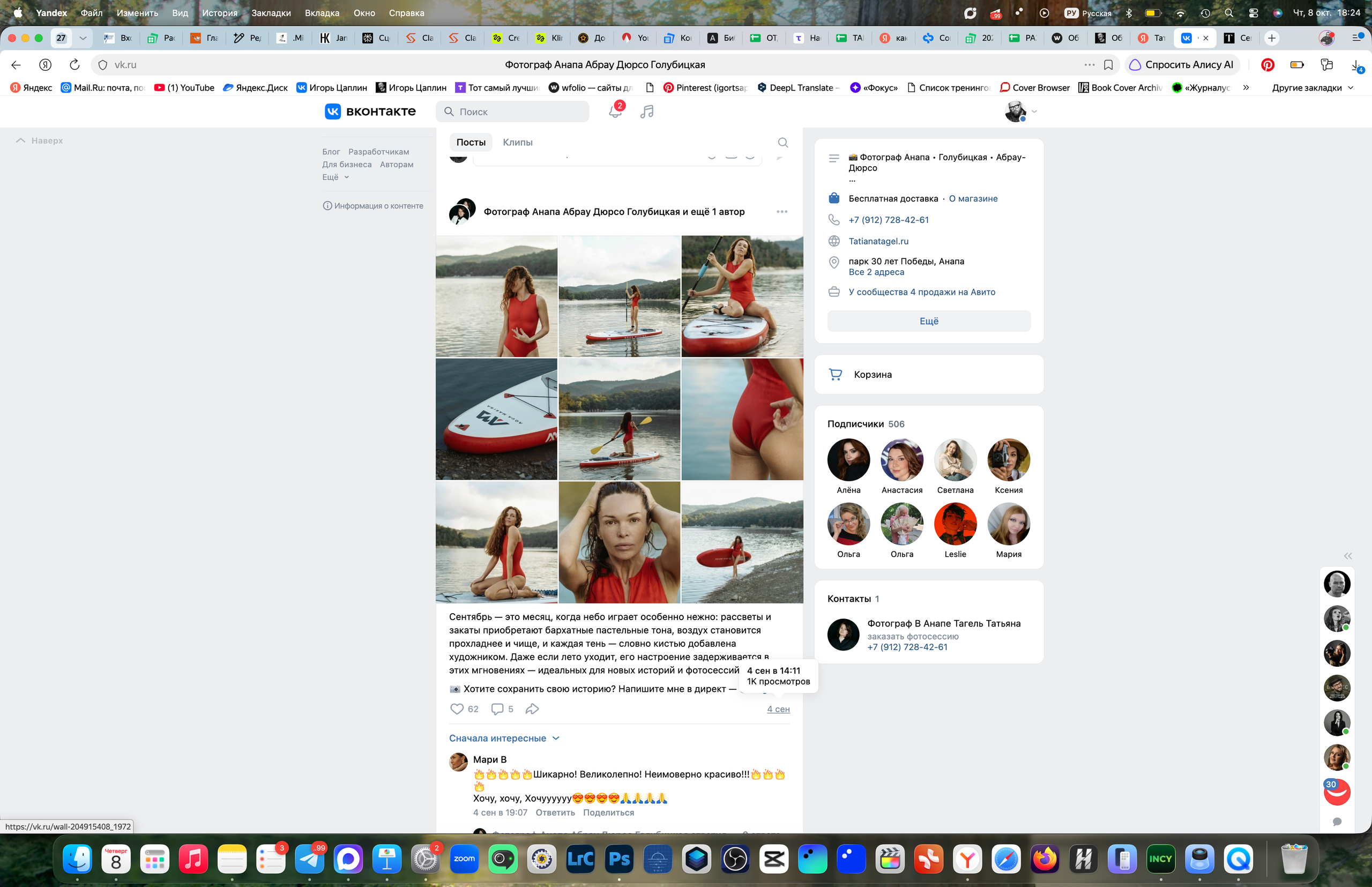Screen dimensions: 1372x887
Task: Expand Ещё footer menu
Action: pos(335,177)
